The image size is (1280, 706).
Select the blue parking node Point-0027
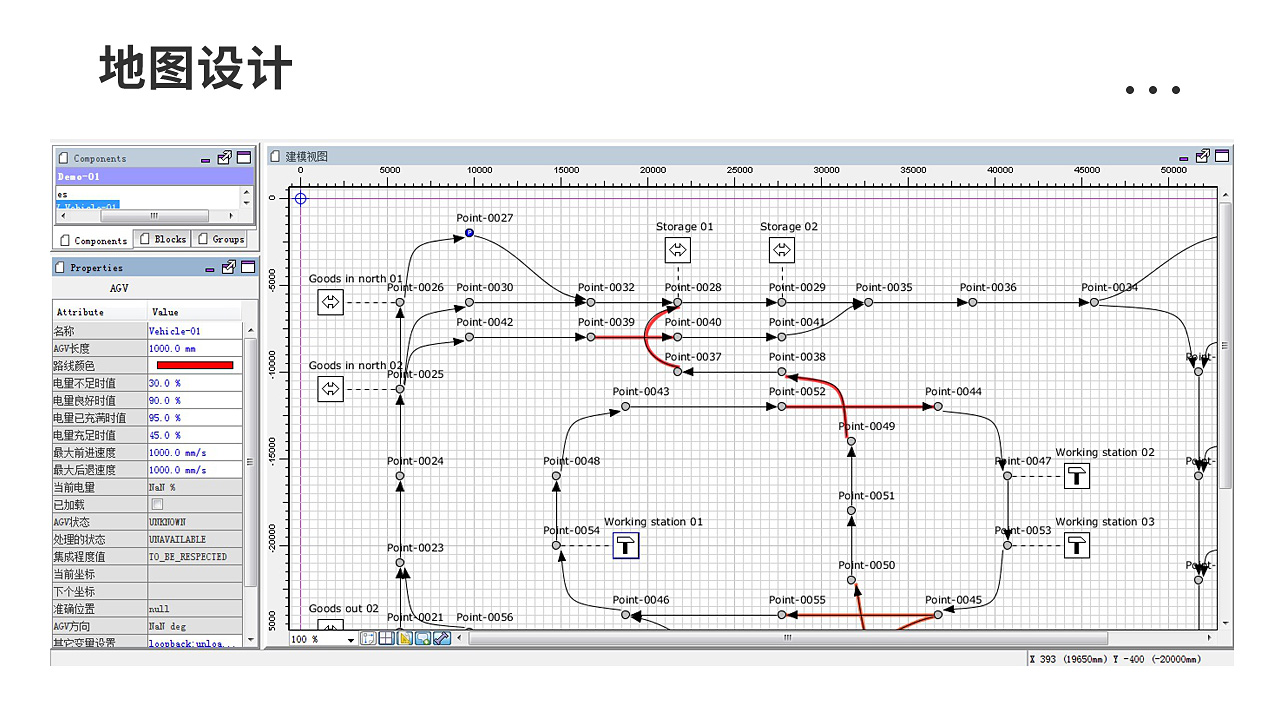[x=469, y=233]
